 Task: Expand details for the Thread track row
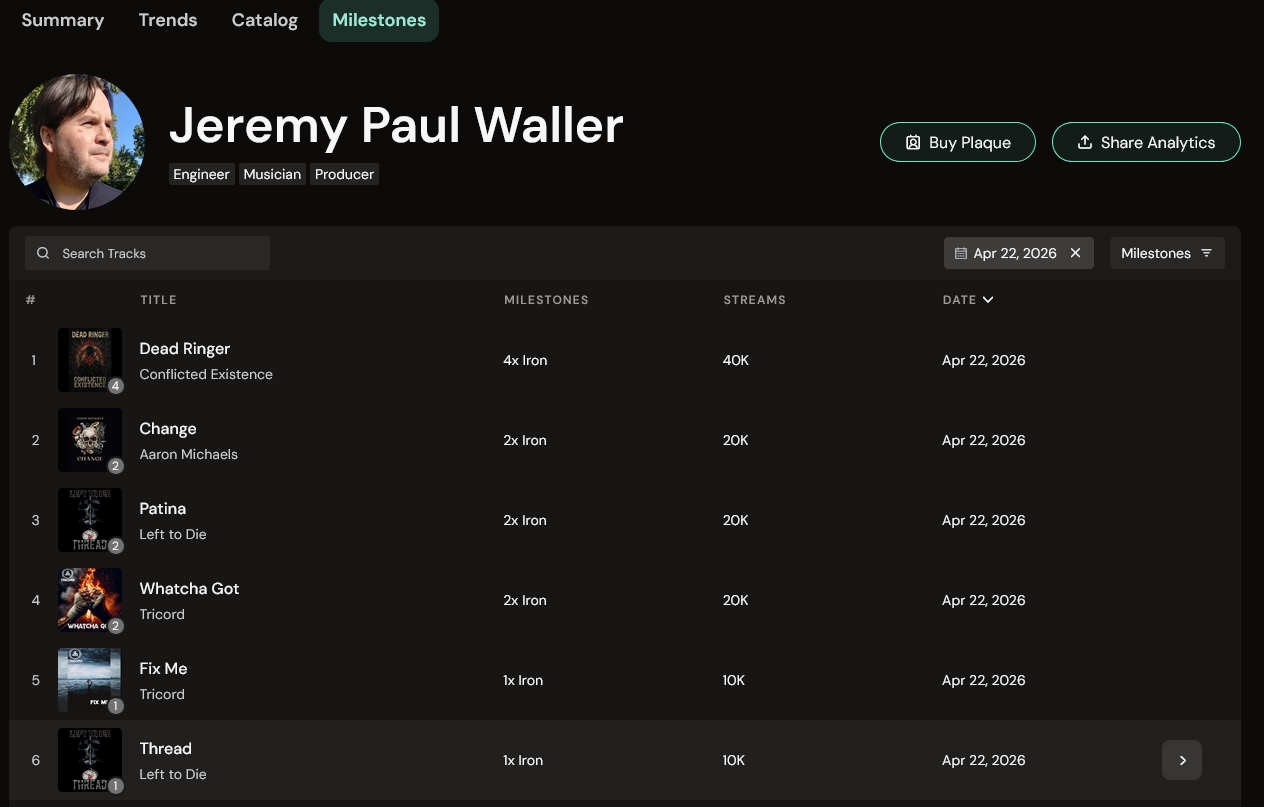1182,760
